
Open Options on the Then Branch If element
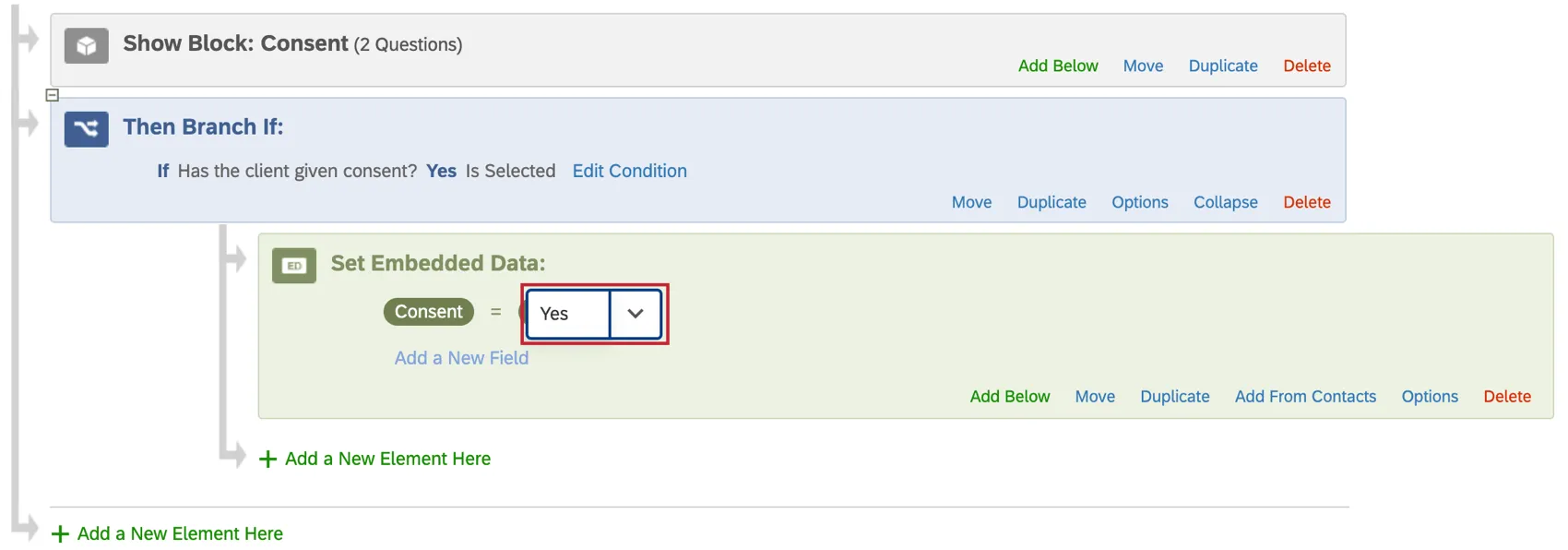coord(1139,202)
